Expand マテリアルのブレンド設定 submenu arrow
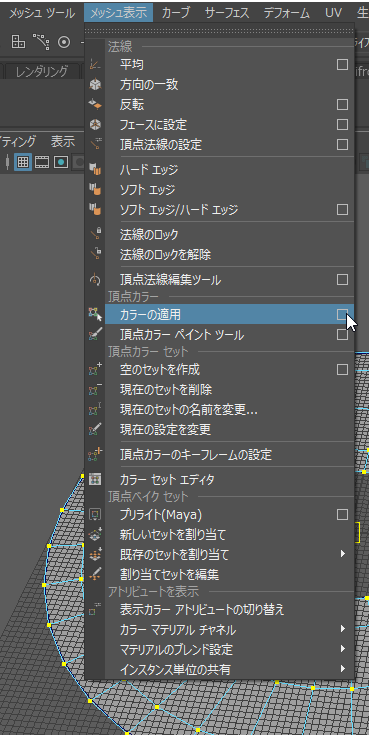The height and width of the screenshot is (735, 369). pyautogui.click(x=343, y=649)
